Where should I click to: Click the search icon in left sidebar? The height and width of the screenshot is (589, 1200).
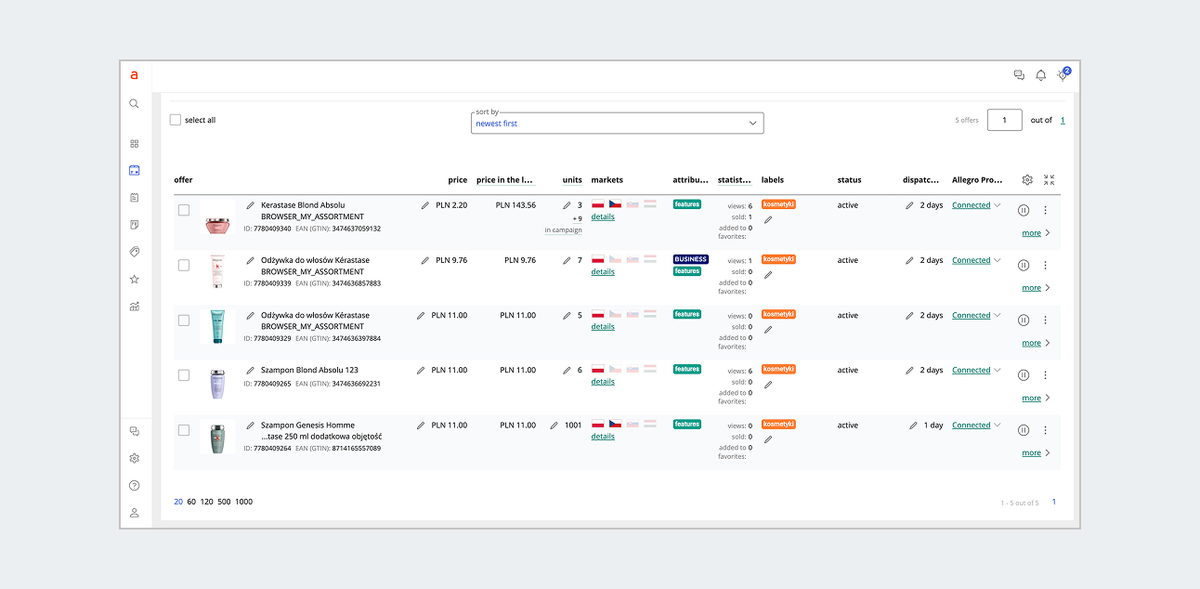coord(134,104)
